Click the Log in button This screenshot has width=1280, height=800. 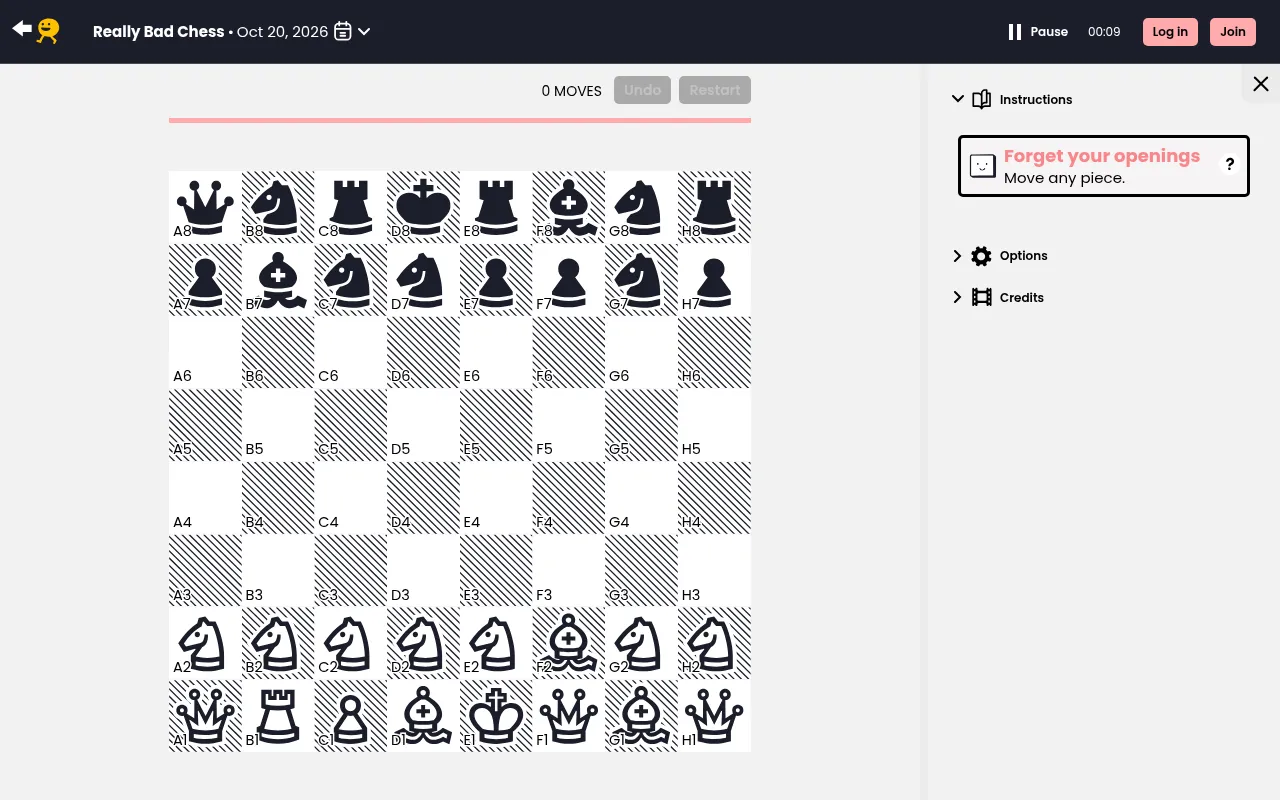[1170, 32]
